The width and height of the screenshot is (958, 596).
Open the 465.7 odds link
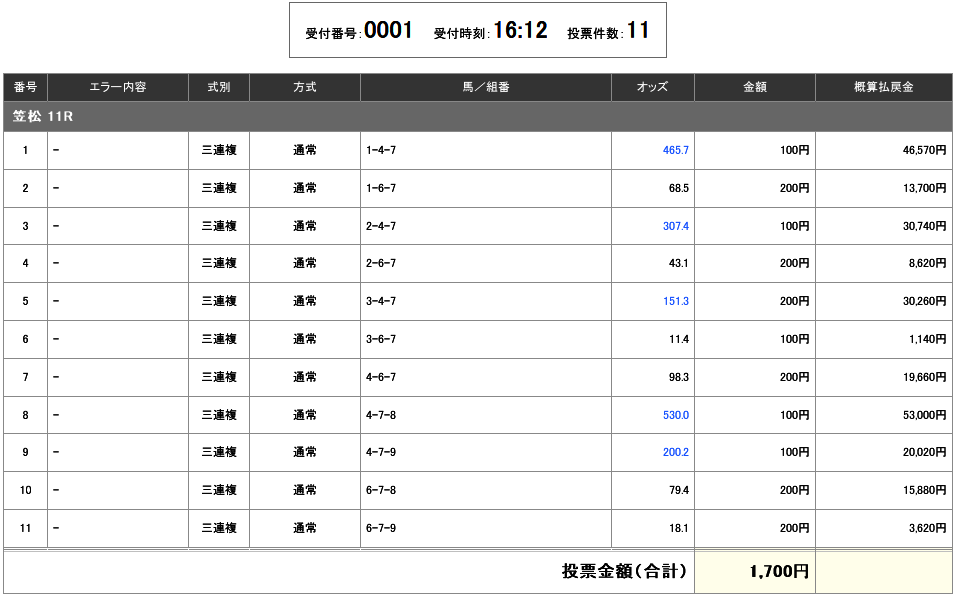click(675, 150)
